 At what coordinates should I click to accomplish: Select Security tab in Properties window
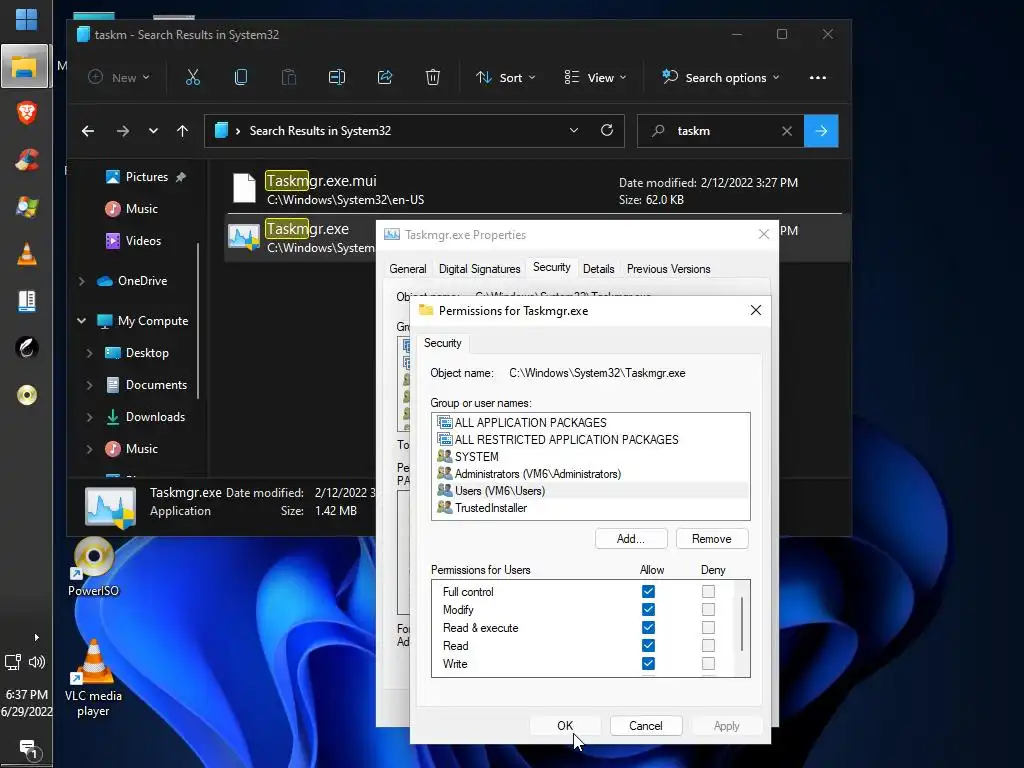[x=551, y=267]
